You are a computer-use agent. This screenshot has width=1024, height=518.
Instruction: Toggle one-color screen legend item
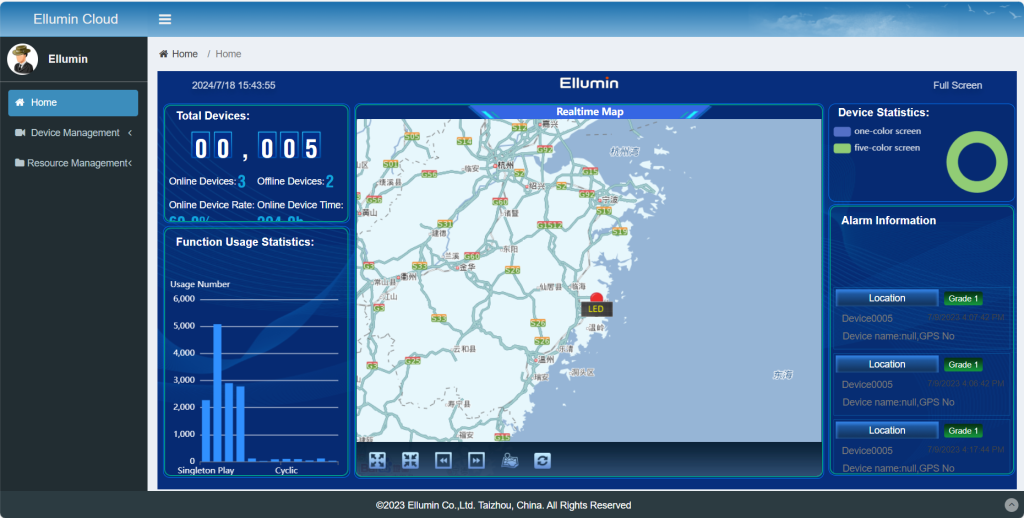[x=877, y=131]
